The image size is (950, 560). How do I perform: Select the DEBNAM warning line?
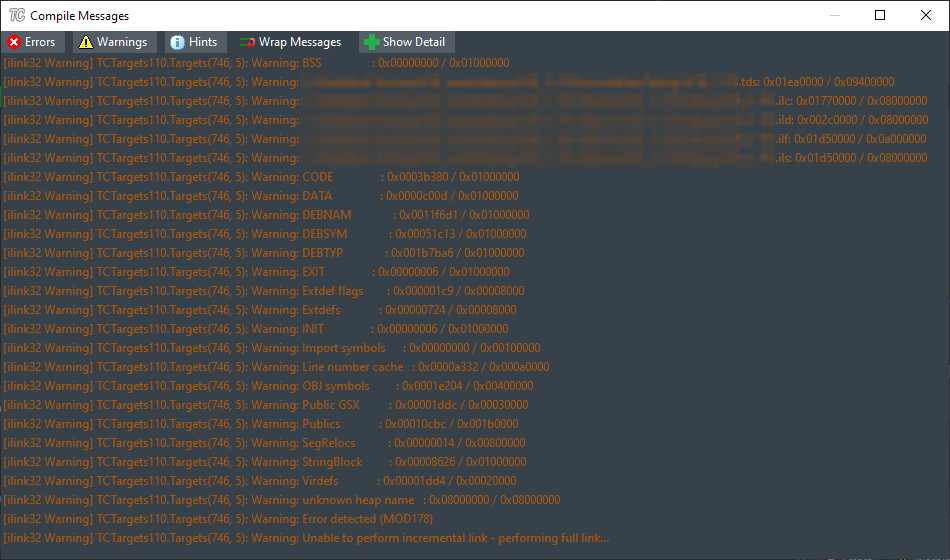coord(266,215)
